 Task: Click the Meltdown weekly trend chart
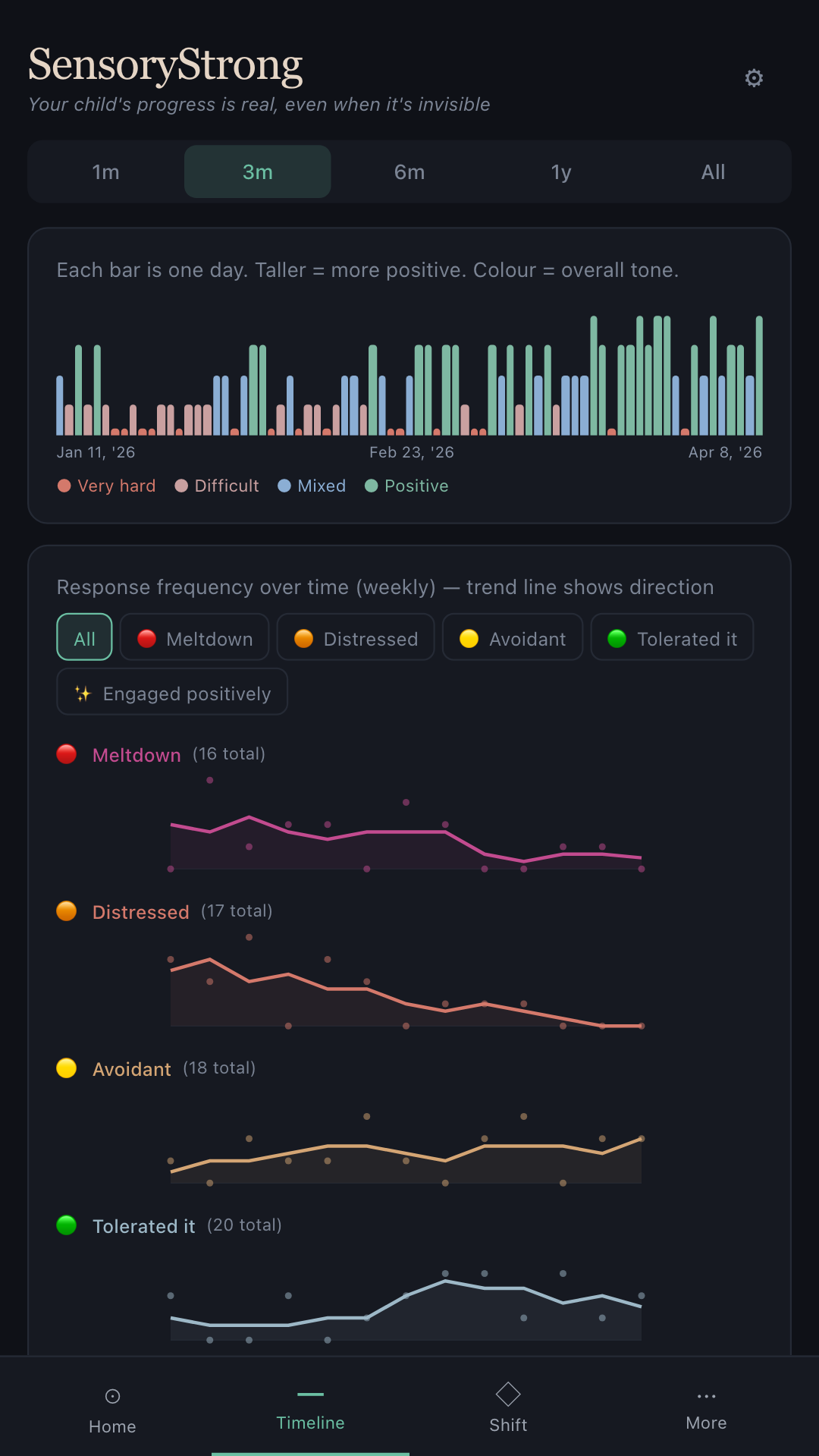pos(406,825)
